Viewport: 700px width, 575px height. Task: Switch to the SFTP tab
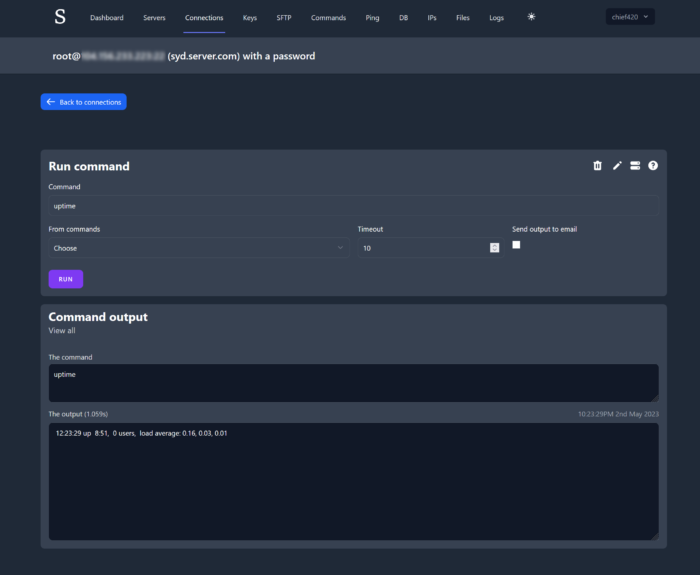pos(284,18)
